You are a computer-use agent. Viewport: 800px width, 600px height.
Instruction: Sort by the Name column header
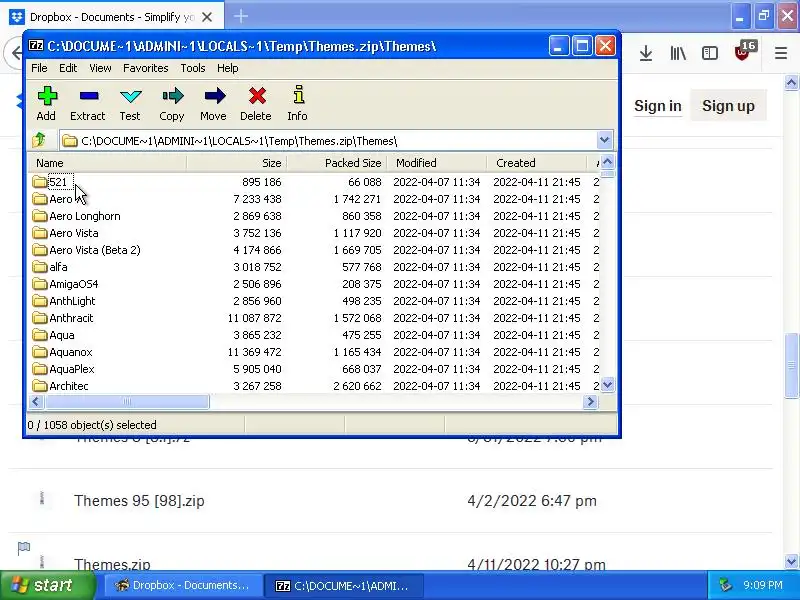coord(107,163)
